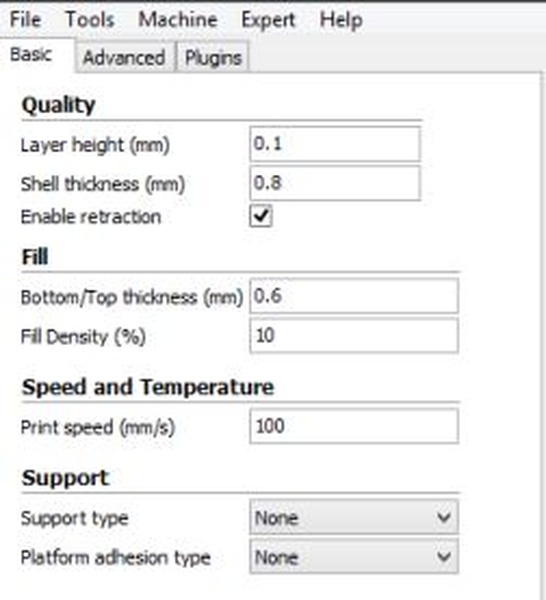Switch to the Plugins tab
This screenshot has height=600, width=546.
pyautogui.click(x=213, y=57)
